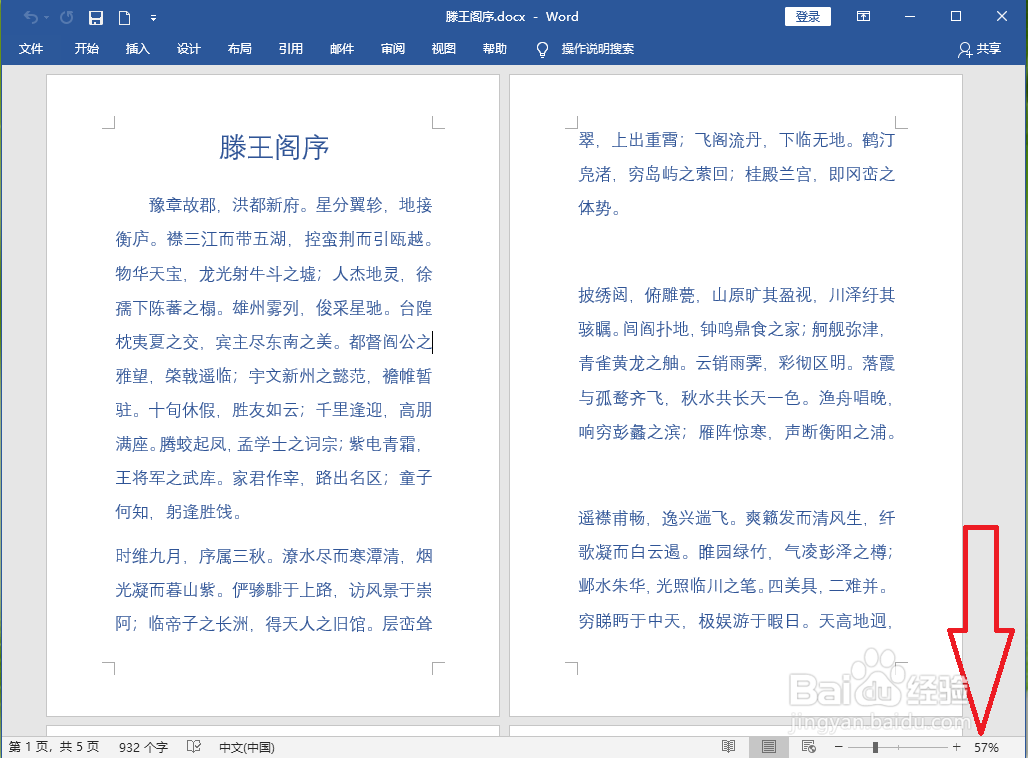Switch to the 设计 tab

[188, 49]
